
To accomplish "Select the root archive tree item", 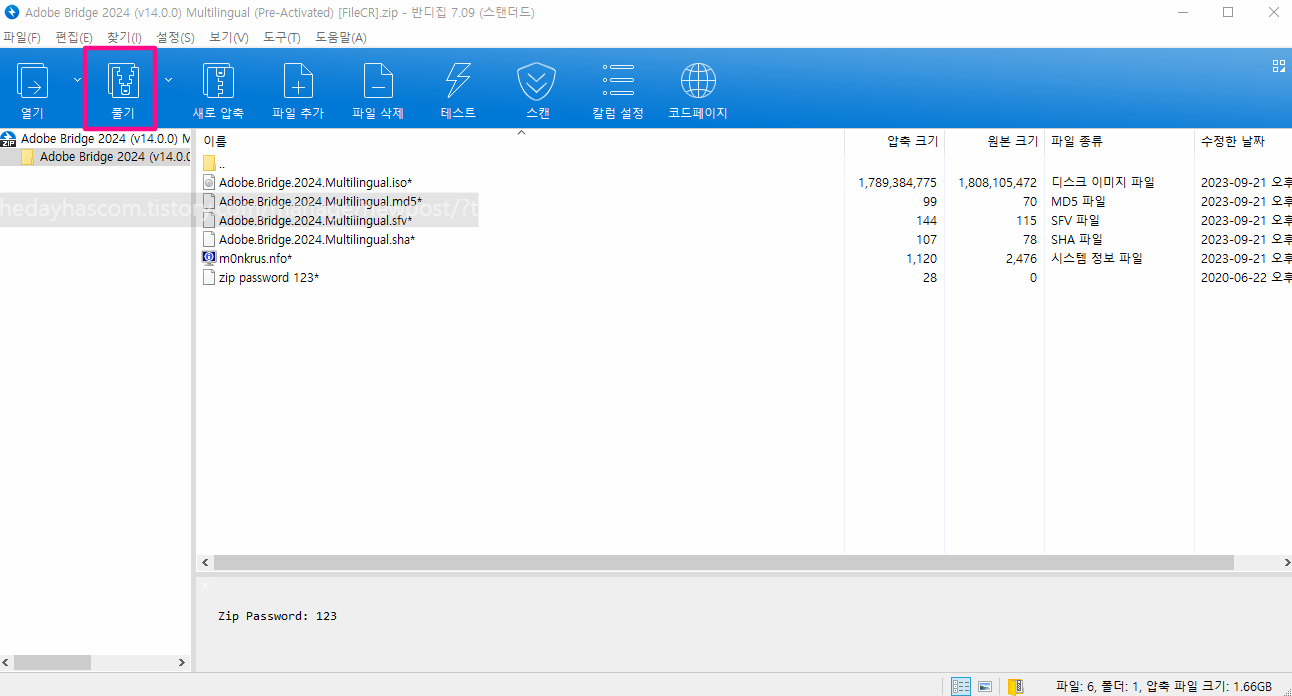I will pyautogui.click(x=105, y=139).
